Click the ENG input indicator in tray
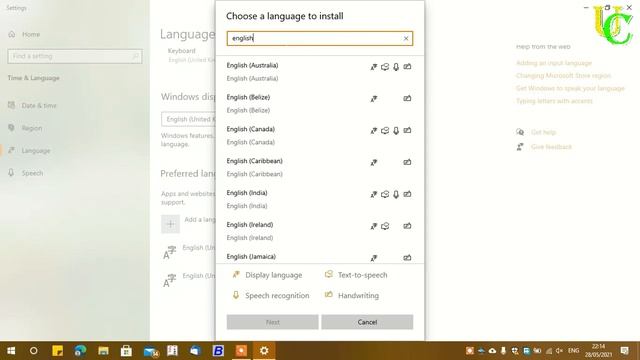The width and height of the screenshot is (640, 360). click(x=573, y=351)
